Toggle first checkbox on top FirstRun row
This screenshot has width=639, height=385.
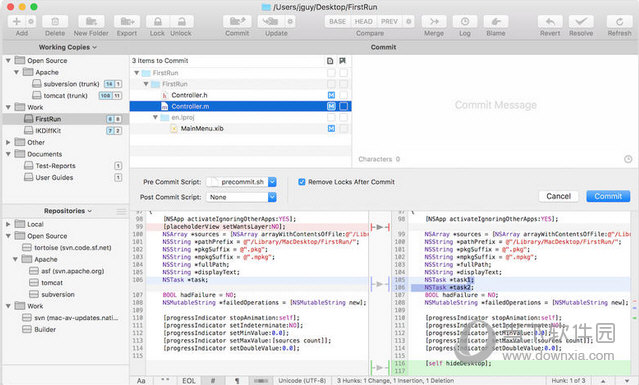tap(331, 73)
